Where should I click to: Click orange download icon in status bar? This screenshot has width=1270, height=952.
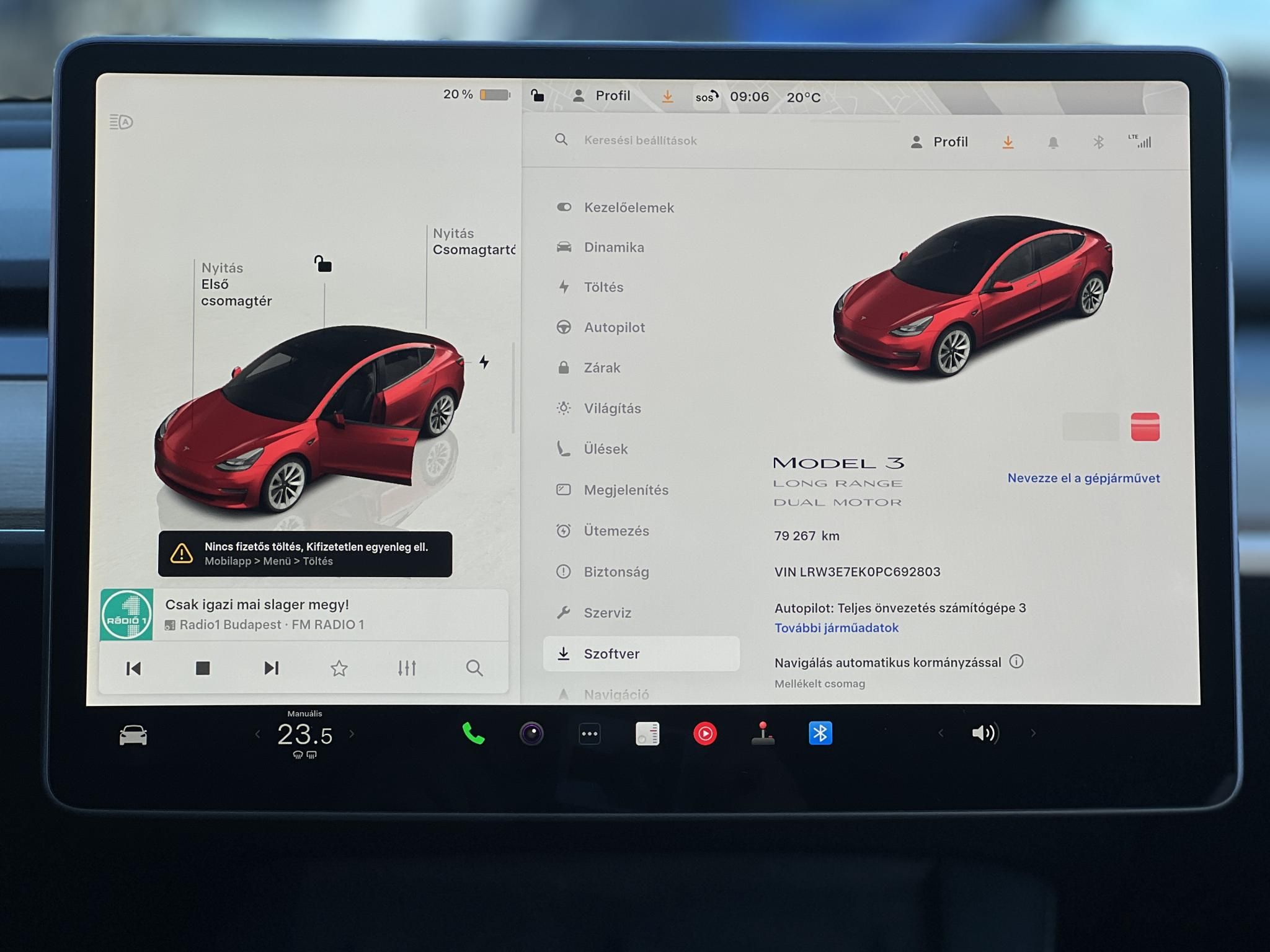[667, 97]
